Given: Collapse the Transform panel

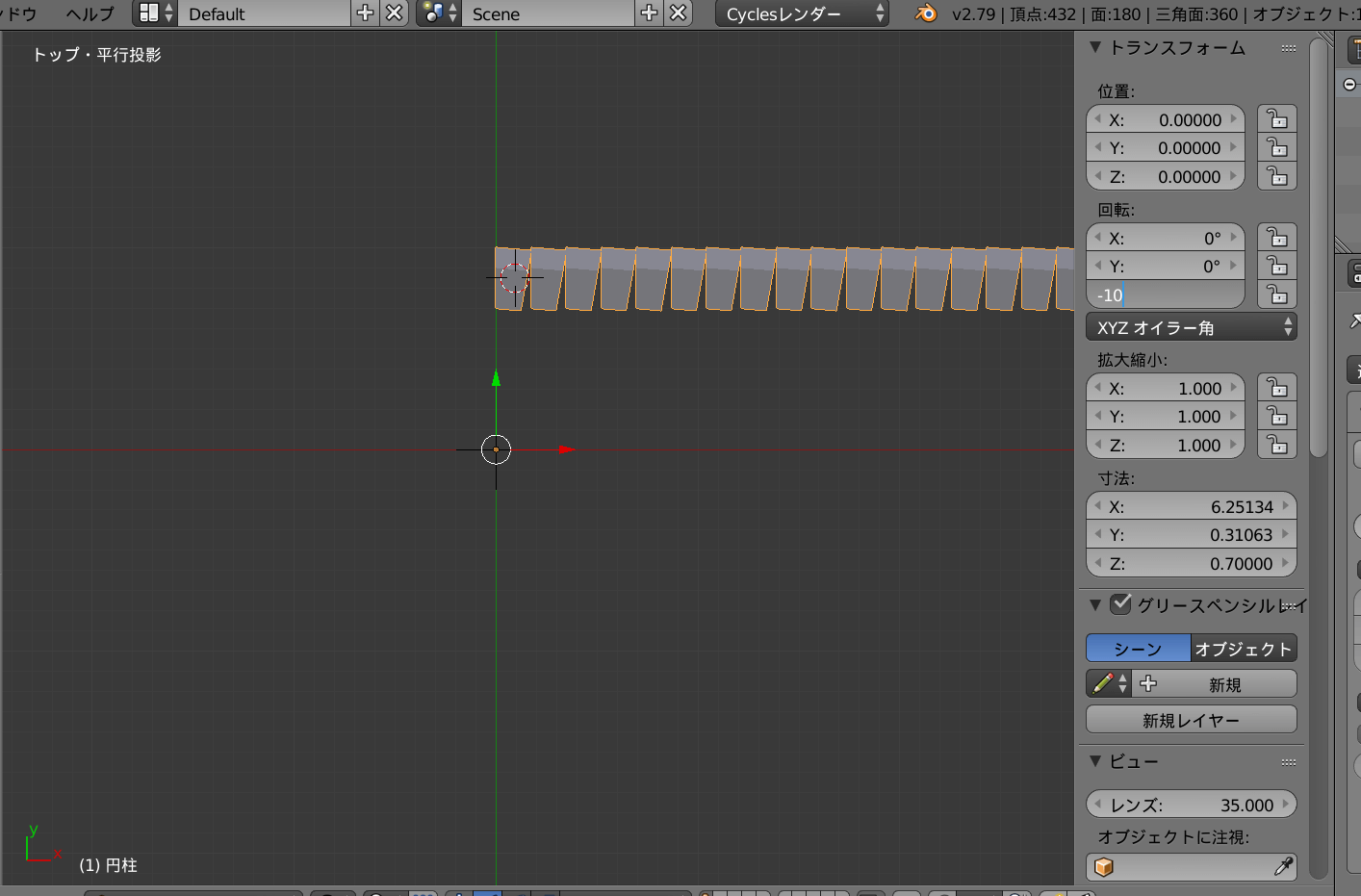Looking at the screenshot, I should (1095, 47).
